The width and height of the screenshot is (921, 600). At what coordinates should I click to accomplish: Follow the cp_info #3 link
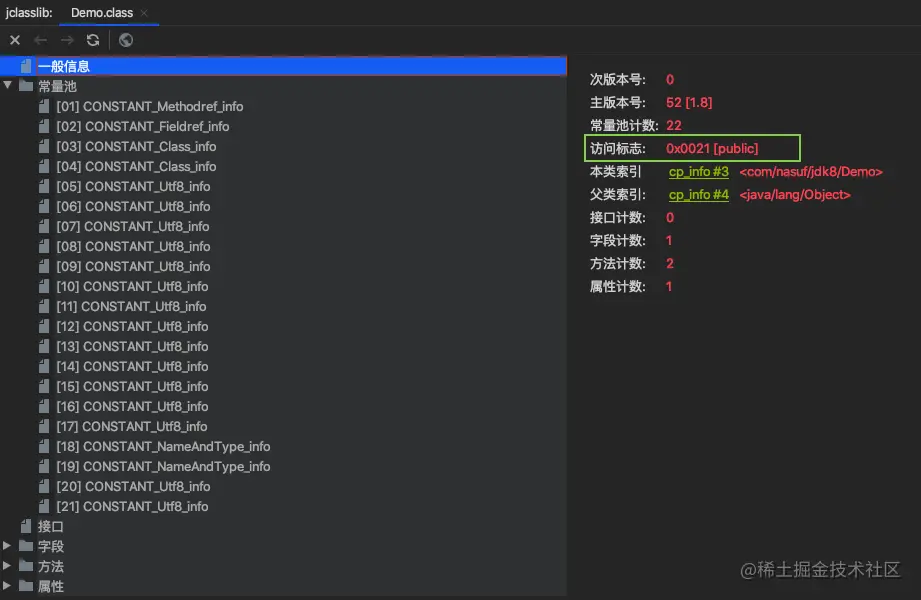click(698, 172)
